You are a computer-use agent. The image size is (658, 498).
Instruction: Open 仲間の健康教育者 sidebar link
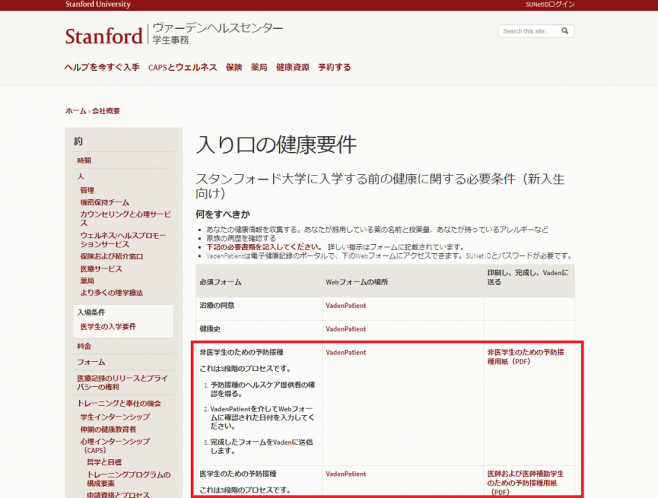click(108, 429)
